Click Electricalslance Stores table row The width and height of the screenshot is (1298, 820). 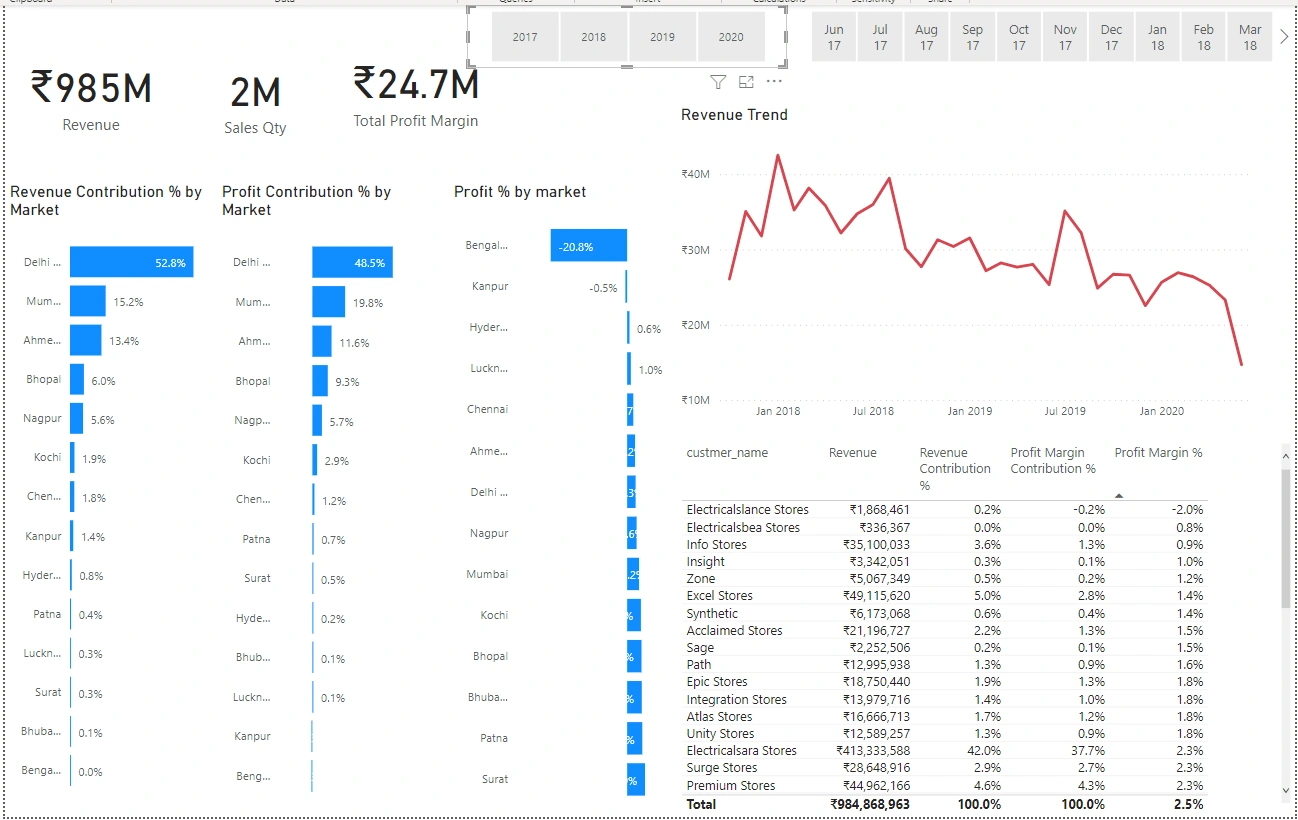pyautogui.click(x=945, y=510)
